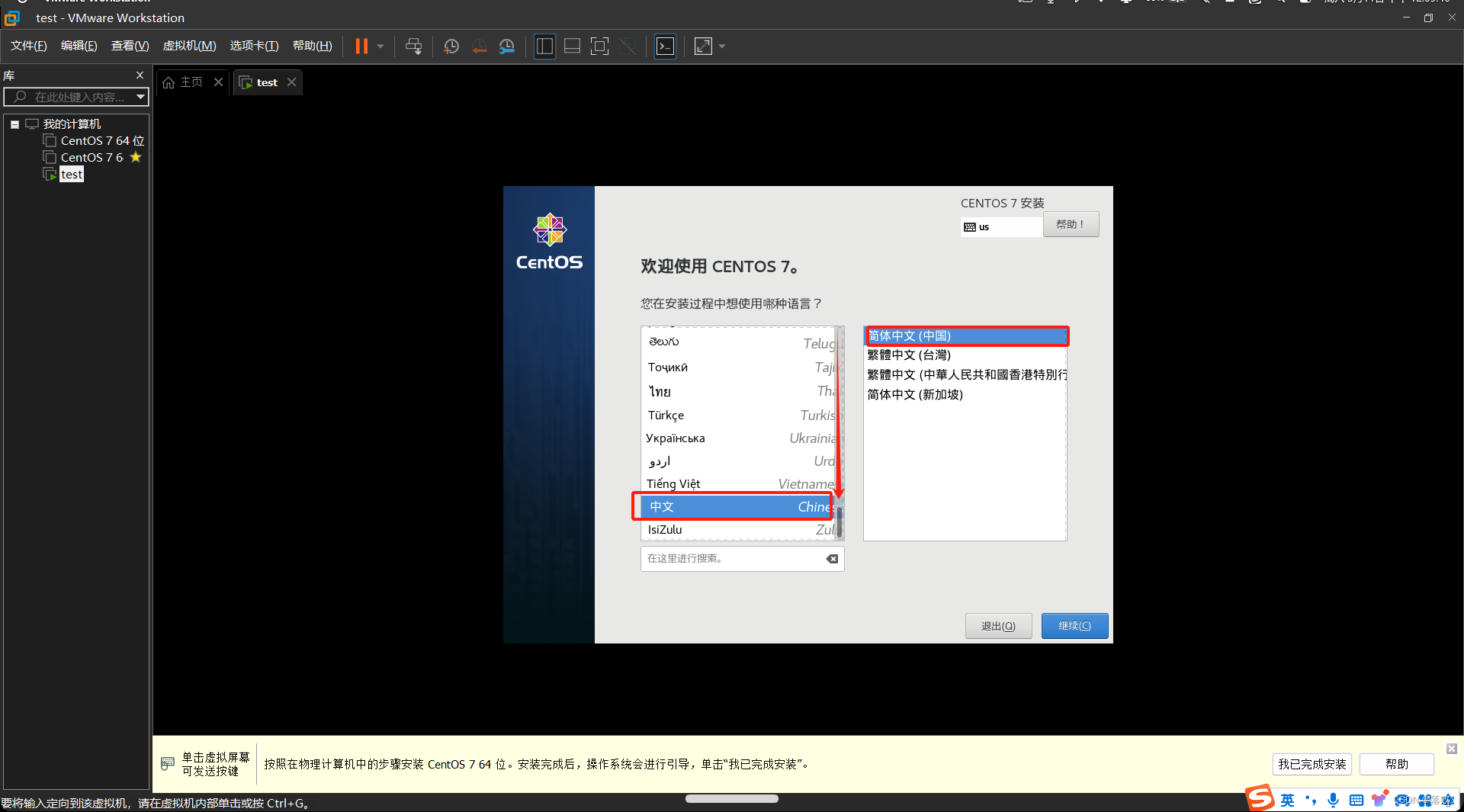The height and width of the screenshot is (812, 1464).
Task: Toggle the show library sidebar view icon
Action: click(544, 47)
